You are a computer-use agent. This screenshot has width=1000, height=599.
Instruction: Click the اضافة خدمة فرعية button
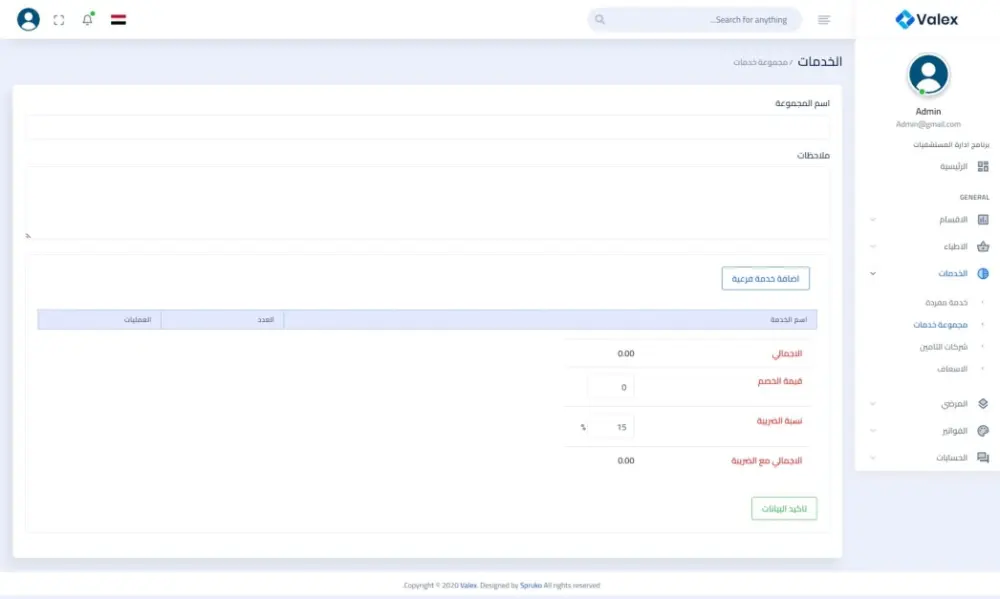pyautogui.click(x=767, y=278)
